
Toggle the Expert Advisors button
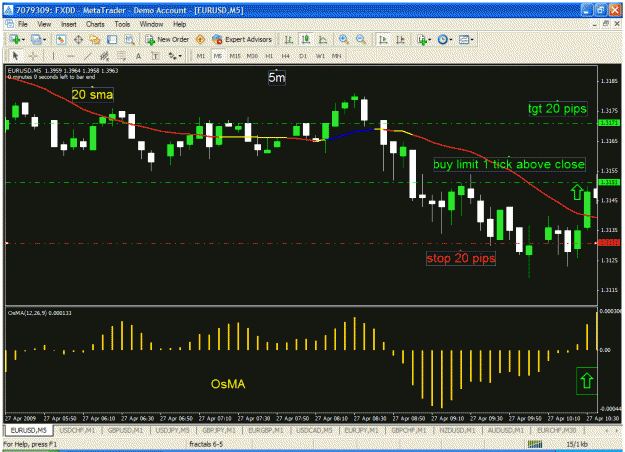click(x=242, y=39)
